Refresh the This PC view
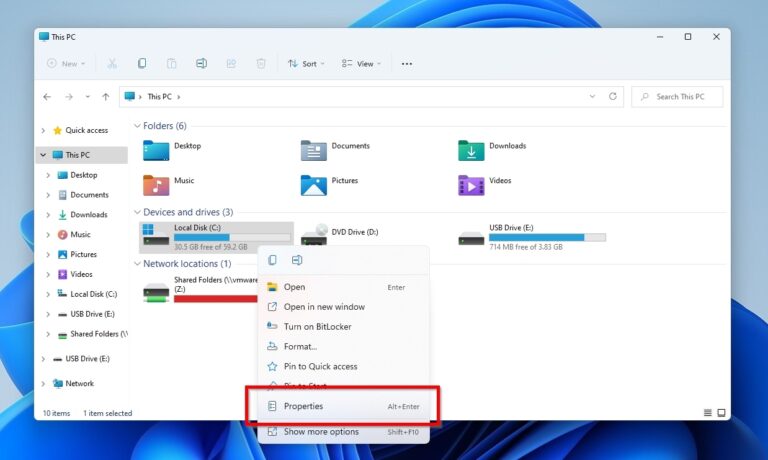 click(613, 97)
